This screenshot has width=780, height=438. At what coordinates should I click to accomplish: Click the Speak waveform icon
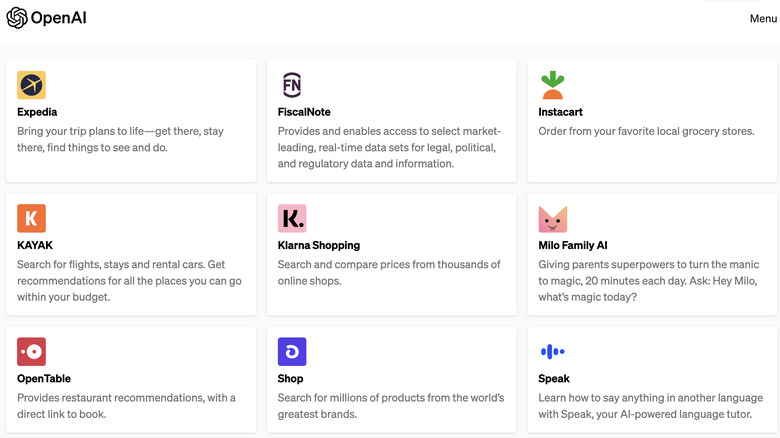coord(552,351)
